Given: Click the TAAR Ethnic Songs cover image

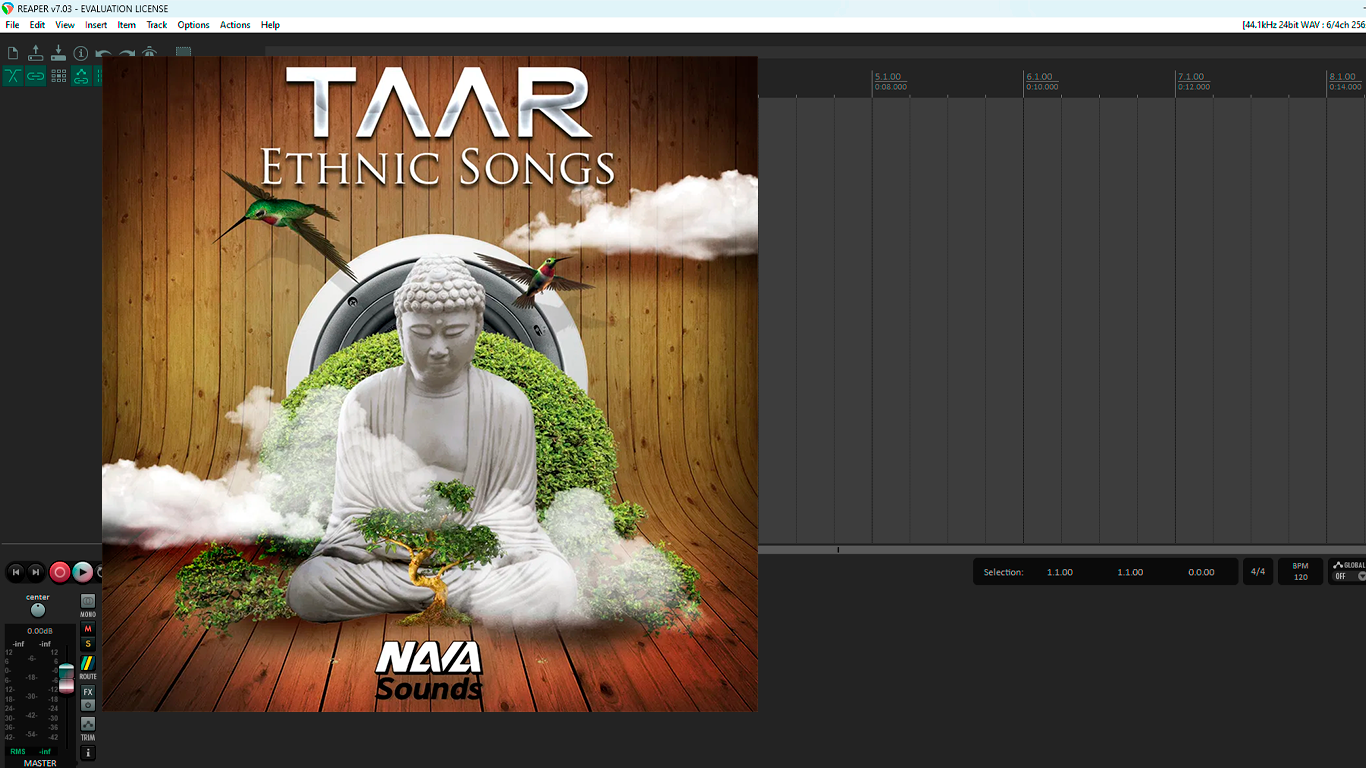Looking at the screenshot, I should coord(430,383).
